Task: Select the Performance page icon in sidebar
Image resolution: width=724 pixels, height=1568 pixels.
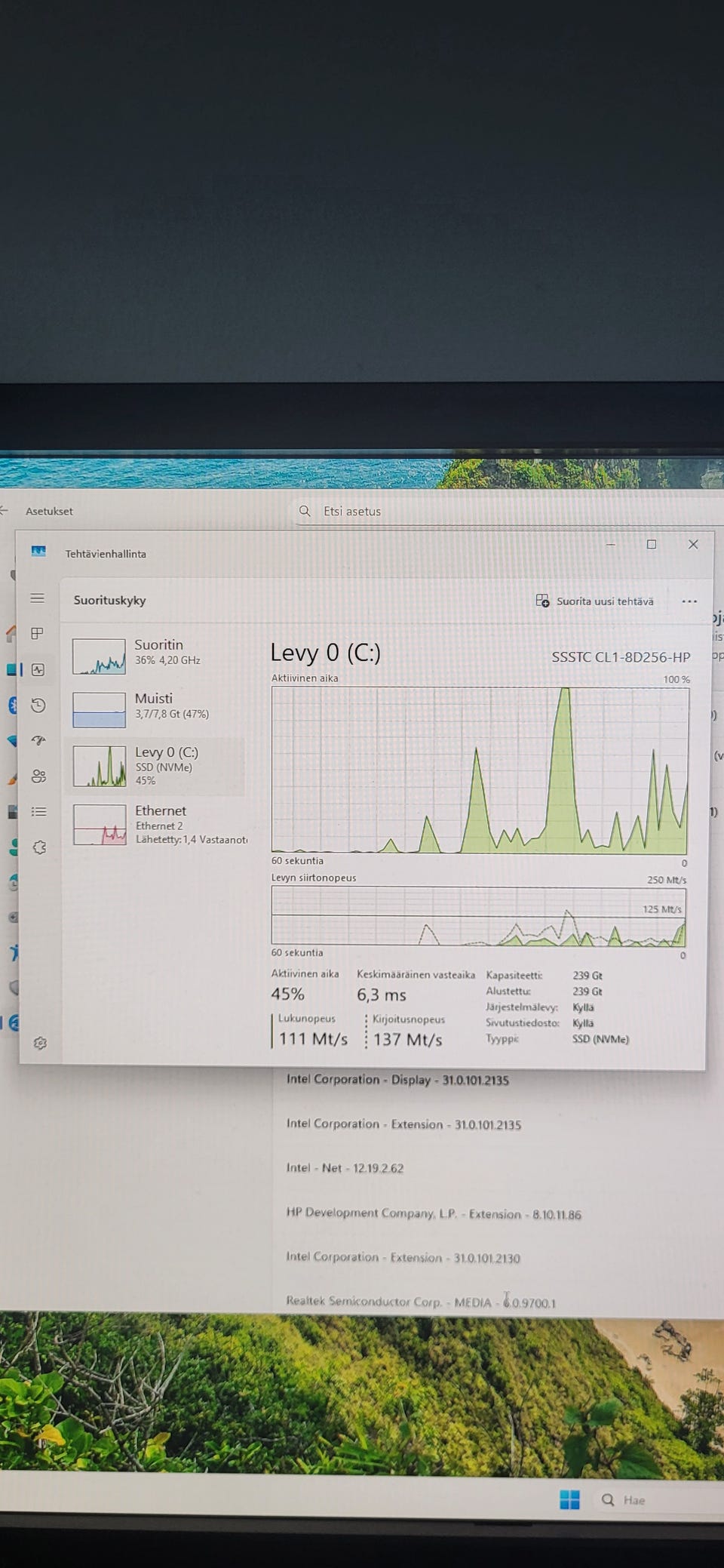Action: pos(38,669)
